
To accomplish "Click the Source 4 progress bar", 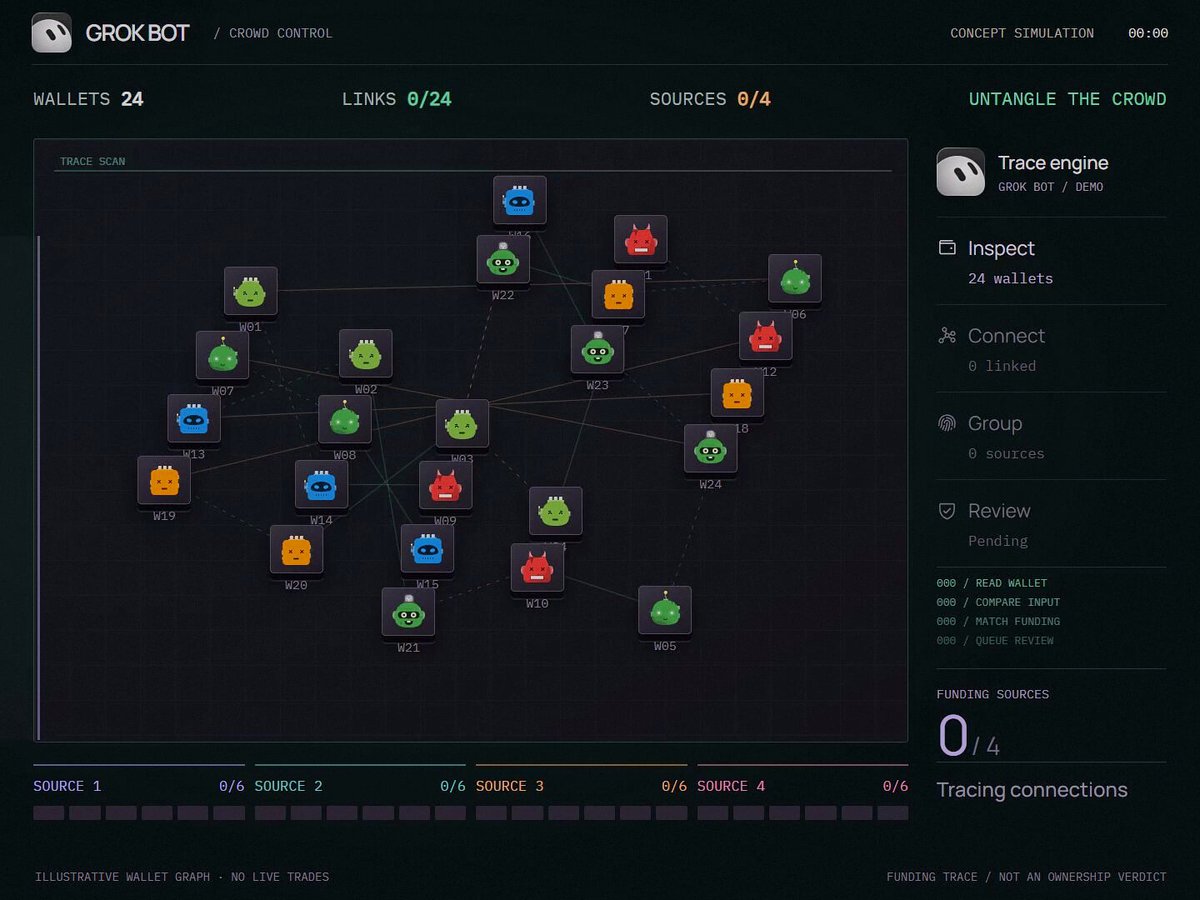I will (x=803, y=813).
